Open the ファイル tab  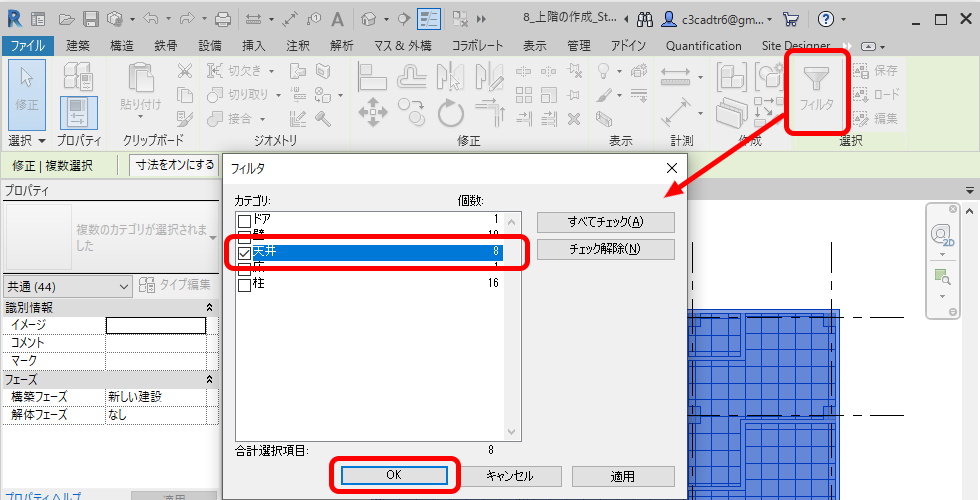[28, 46]
